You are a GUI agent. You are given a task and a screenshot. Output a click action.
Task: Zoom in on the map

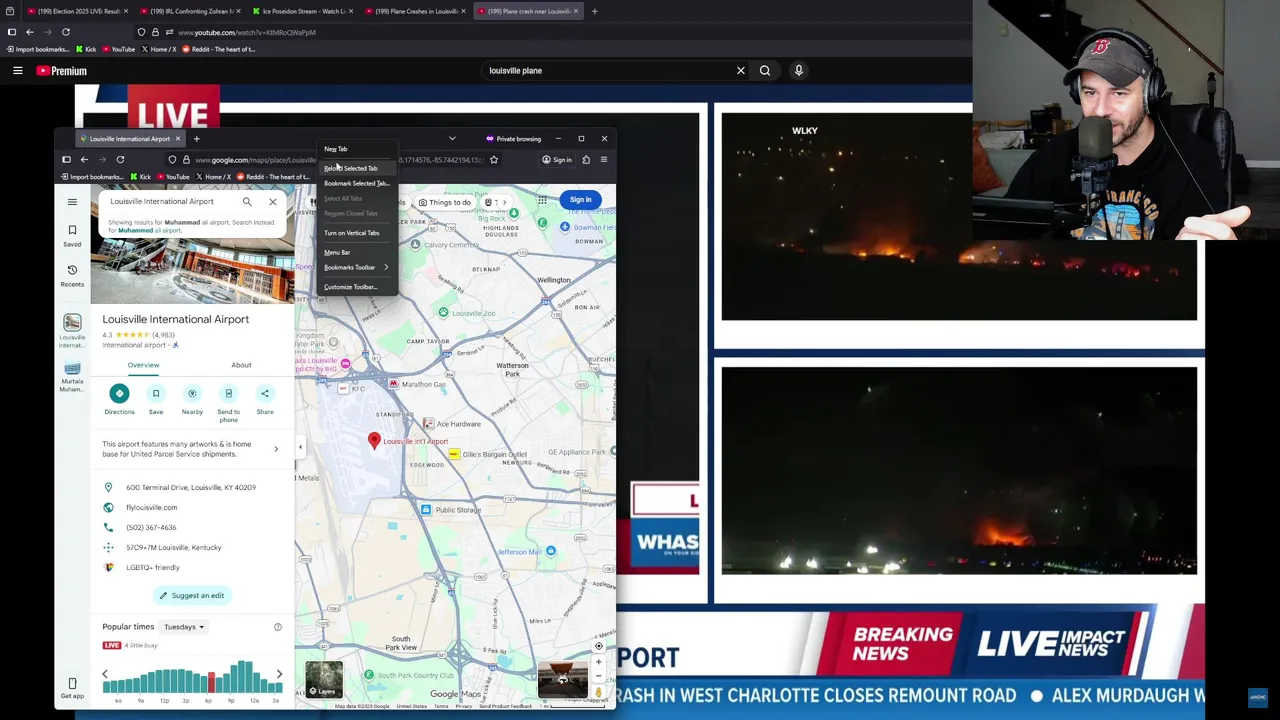pos(599,662)
